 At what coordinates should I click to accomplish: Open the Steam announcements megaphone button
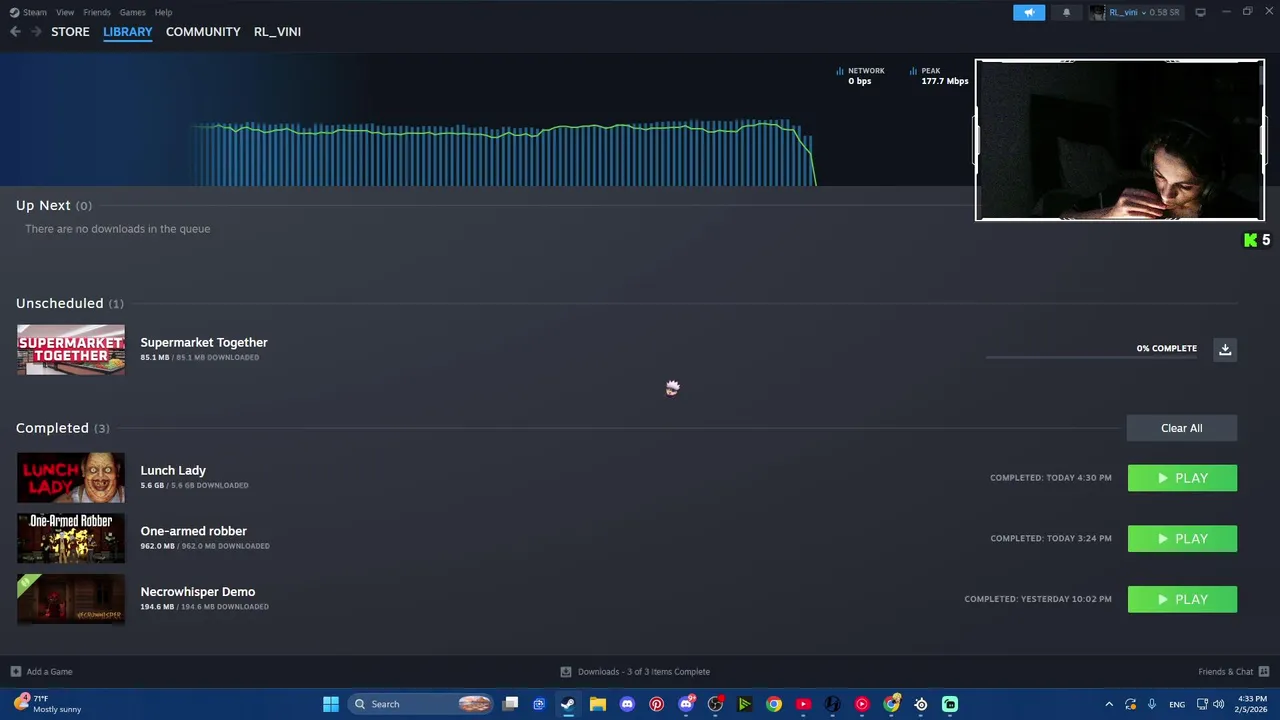coord(1029,12)
